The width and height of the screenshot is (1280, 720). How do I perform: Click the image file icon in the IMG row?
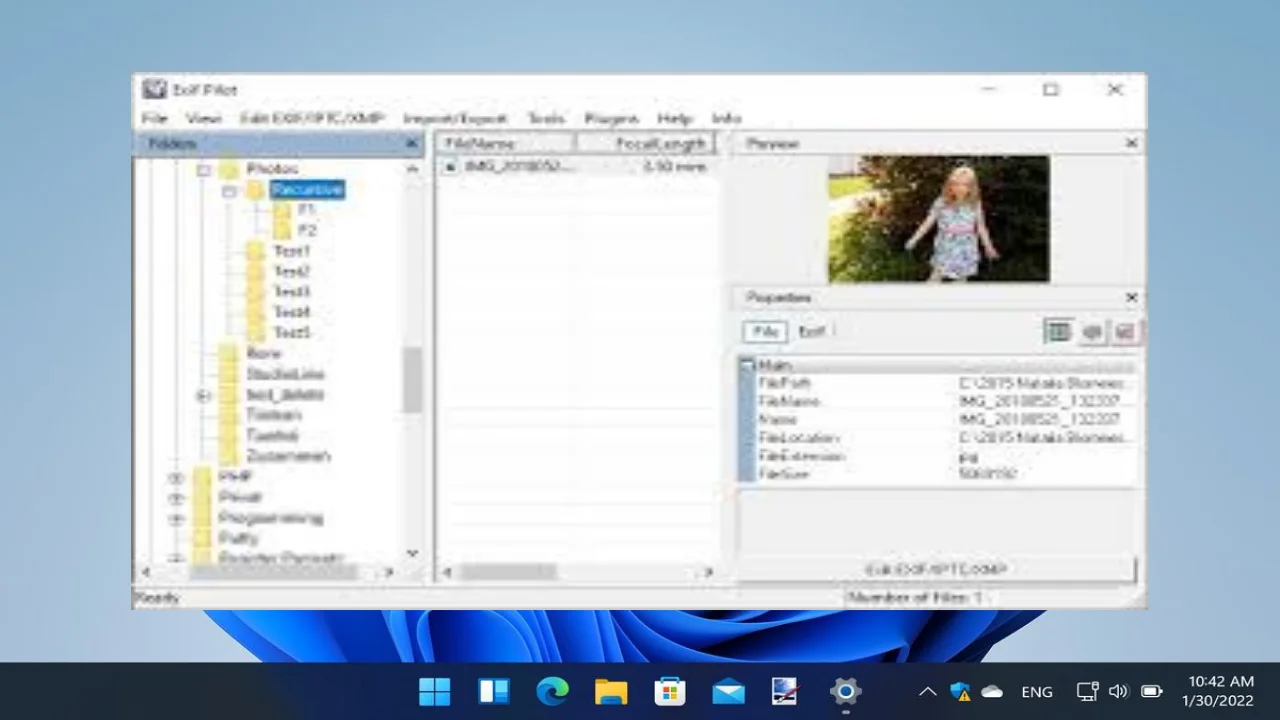[450, 167]
